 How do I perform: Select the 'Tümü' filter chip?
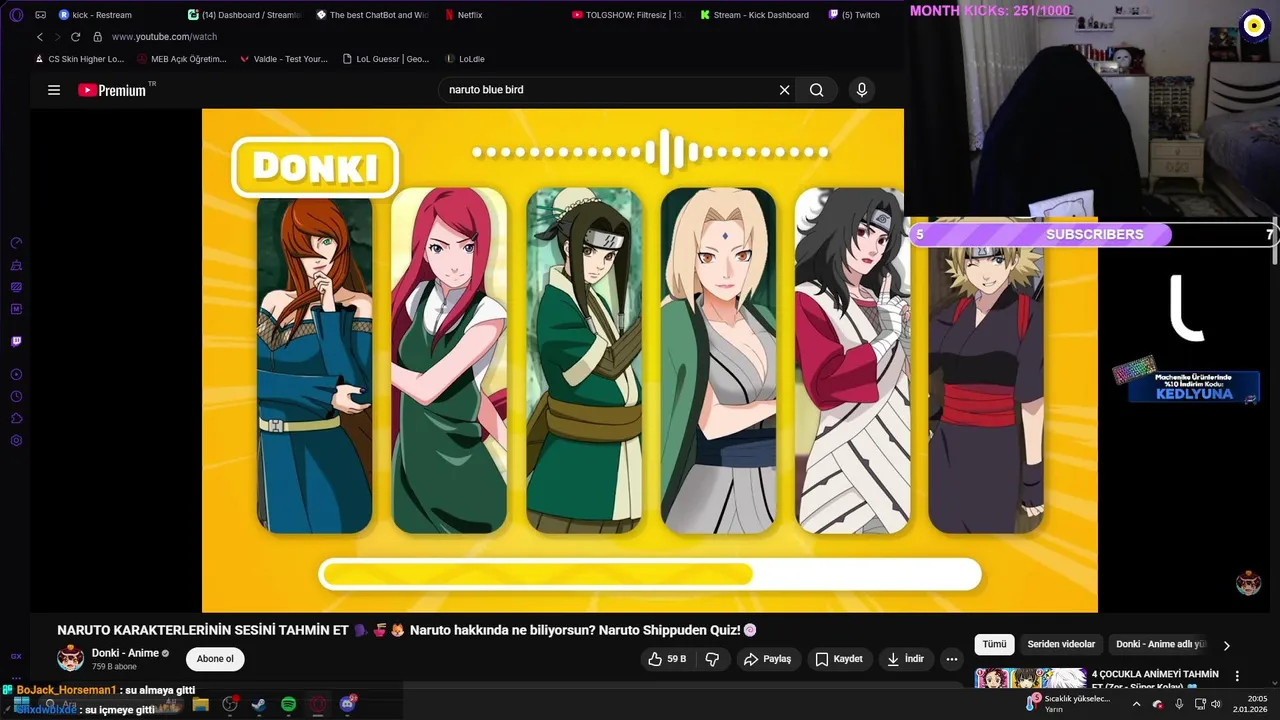(994, 645)
